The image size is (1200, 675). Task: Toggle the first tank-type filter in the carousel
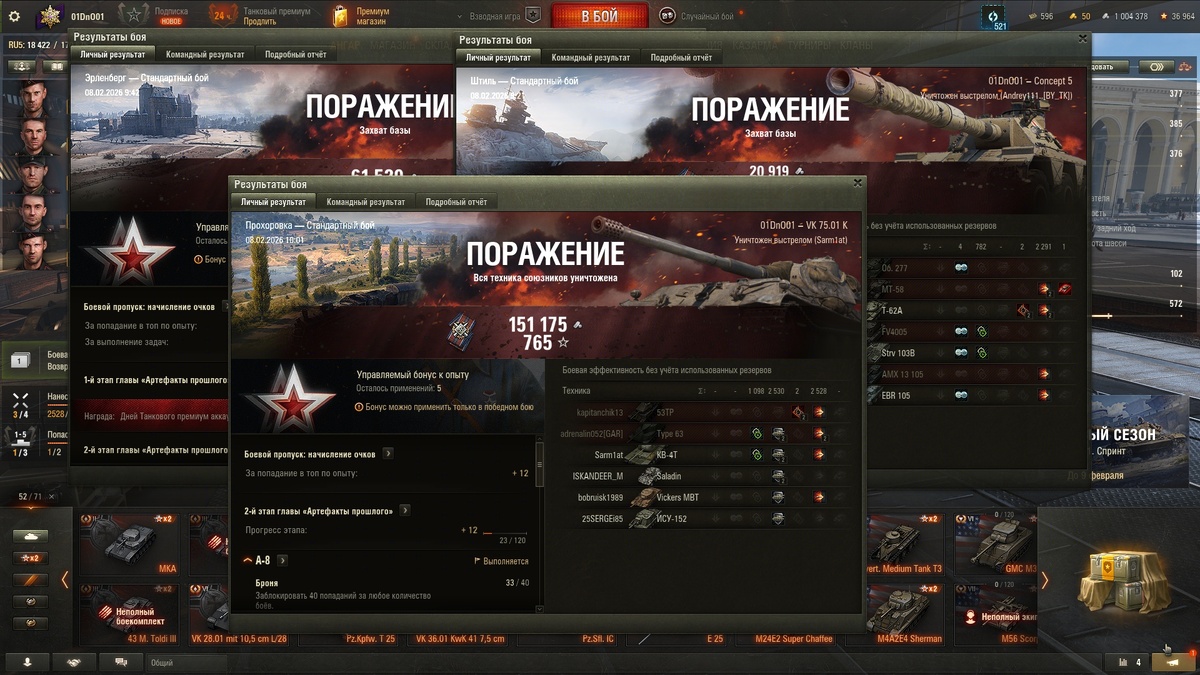click(29, 536)
